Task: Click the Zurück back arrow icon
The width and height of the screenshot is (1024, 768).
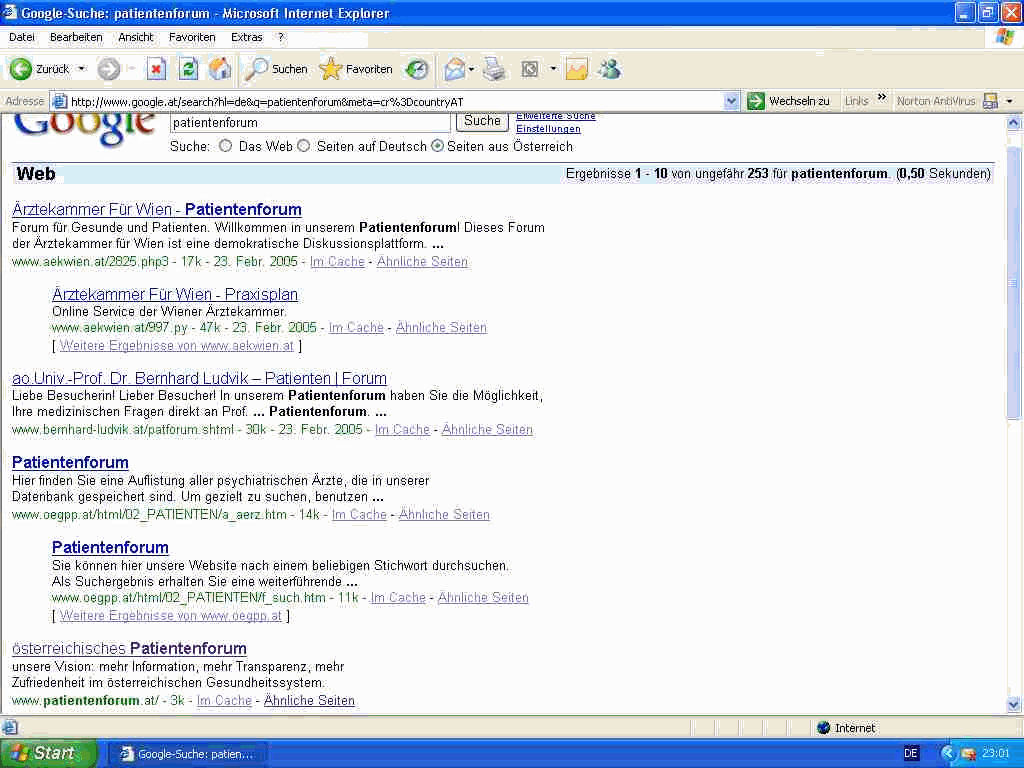Action: [20, 69]
